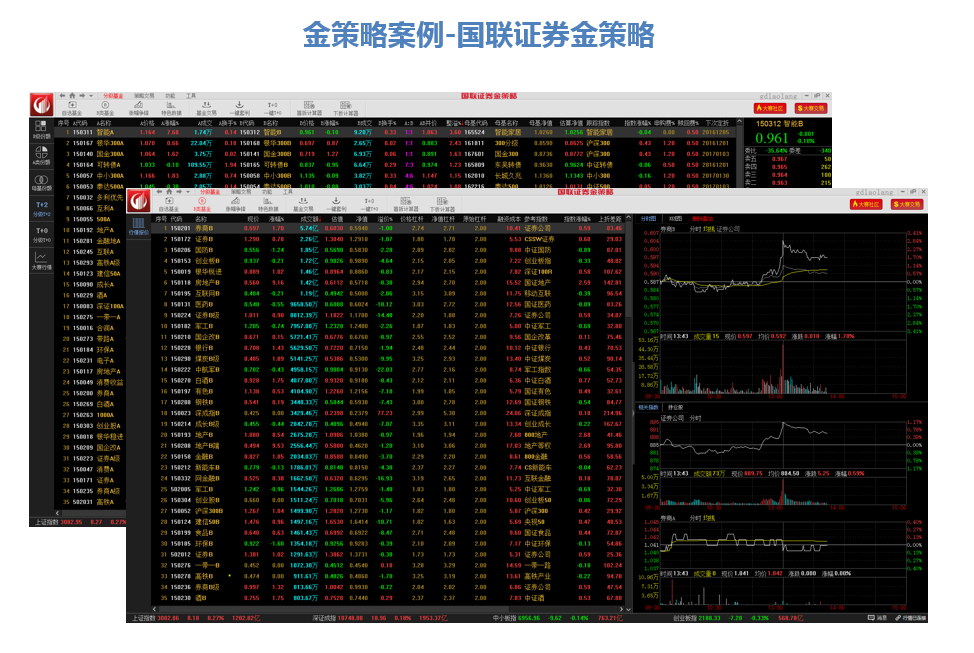
Task: Open 大赛行情 in the back window sidebar
Action: pyautogui.click(x=42, y=260)
